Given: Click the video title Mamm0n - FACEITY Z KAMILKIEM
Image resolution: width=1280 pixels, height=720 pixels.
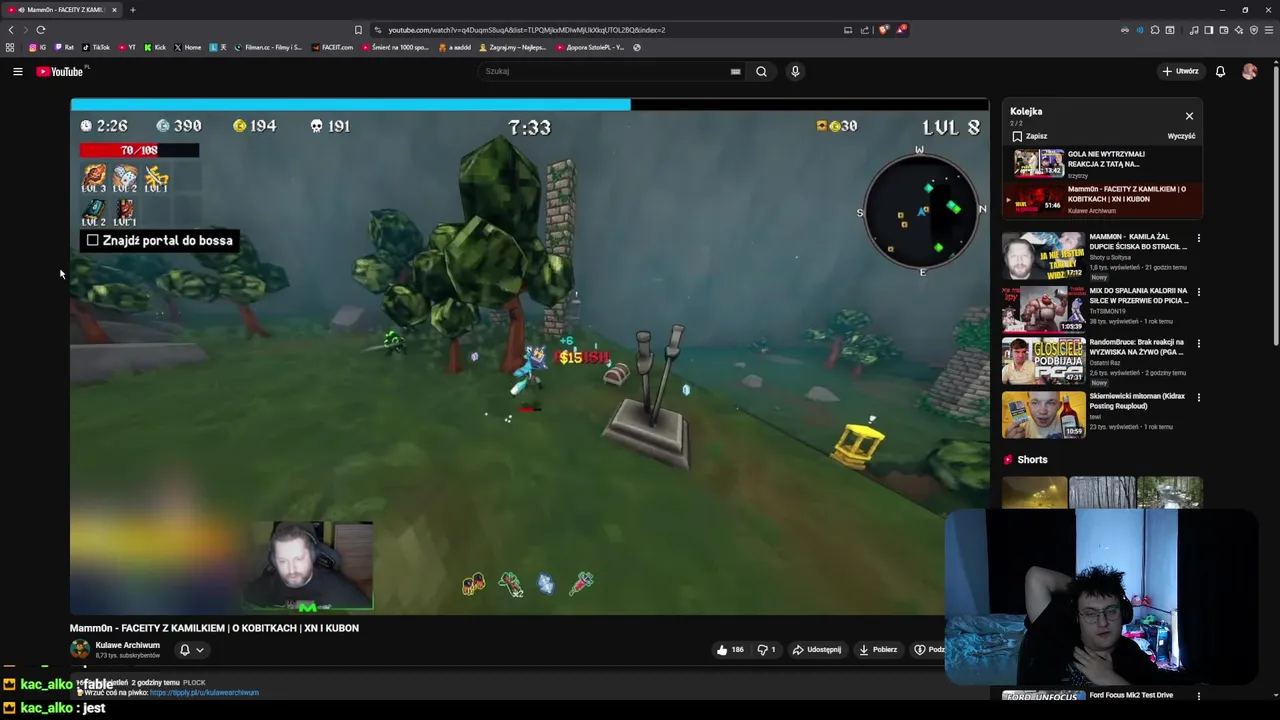Looking at the screenshot, I should 214,628.
